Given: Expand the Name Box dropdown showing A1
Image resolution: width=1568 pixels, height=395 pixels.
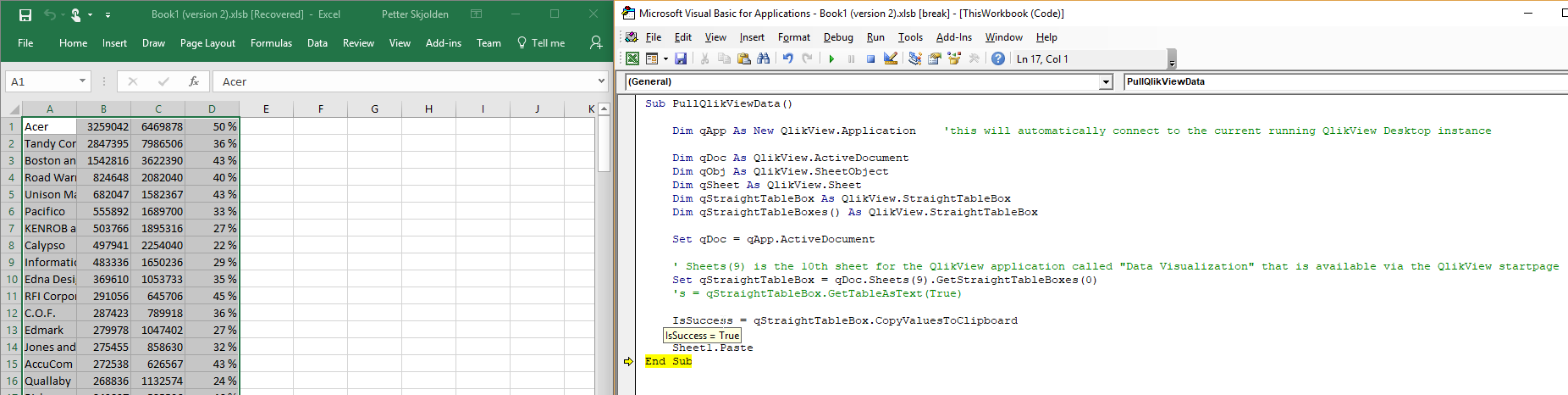Looking at the screenshot, I should pos(82,81).
